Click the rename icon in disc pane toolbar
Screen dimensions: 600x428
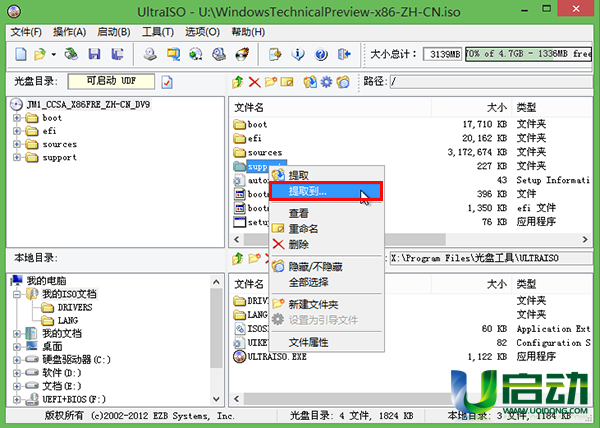pos(287,82)
